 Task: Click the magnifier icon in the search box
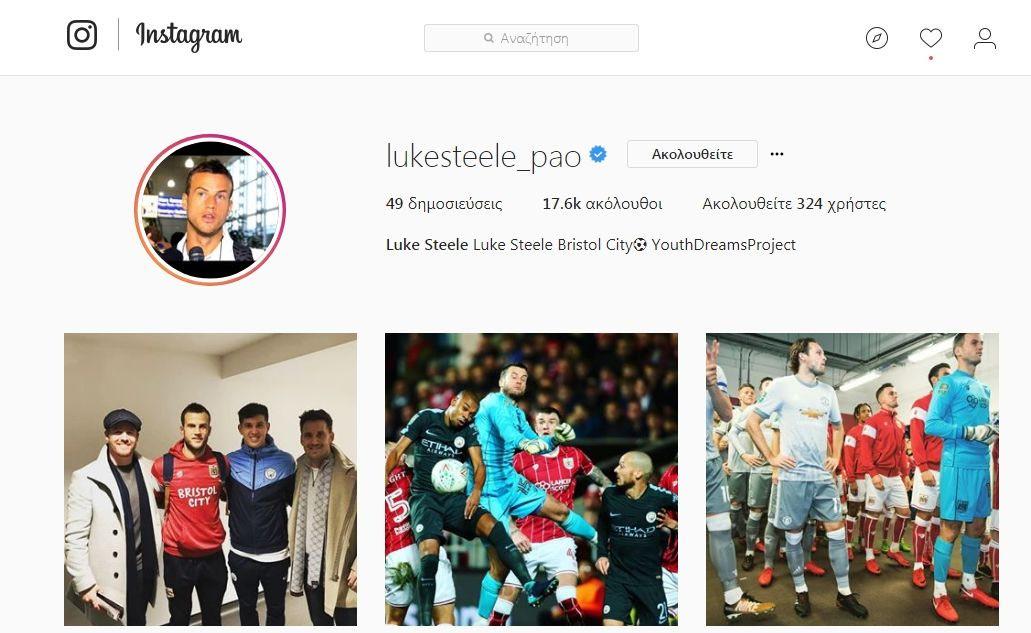coord(489,38)
